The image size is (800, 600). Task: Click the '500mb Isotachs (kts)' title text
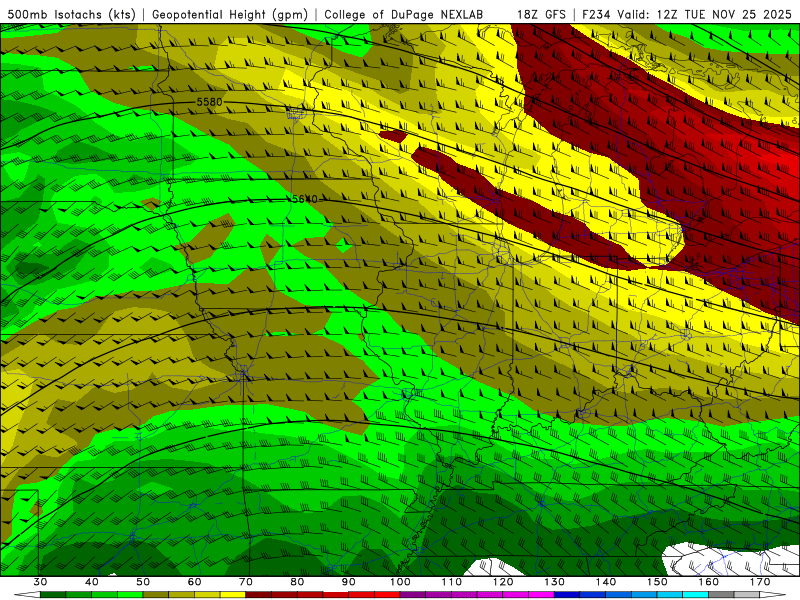click(x=71, y=14)
